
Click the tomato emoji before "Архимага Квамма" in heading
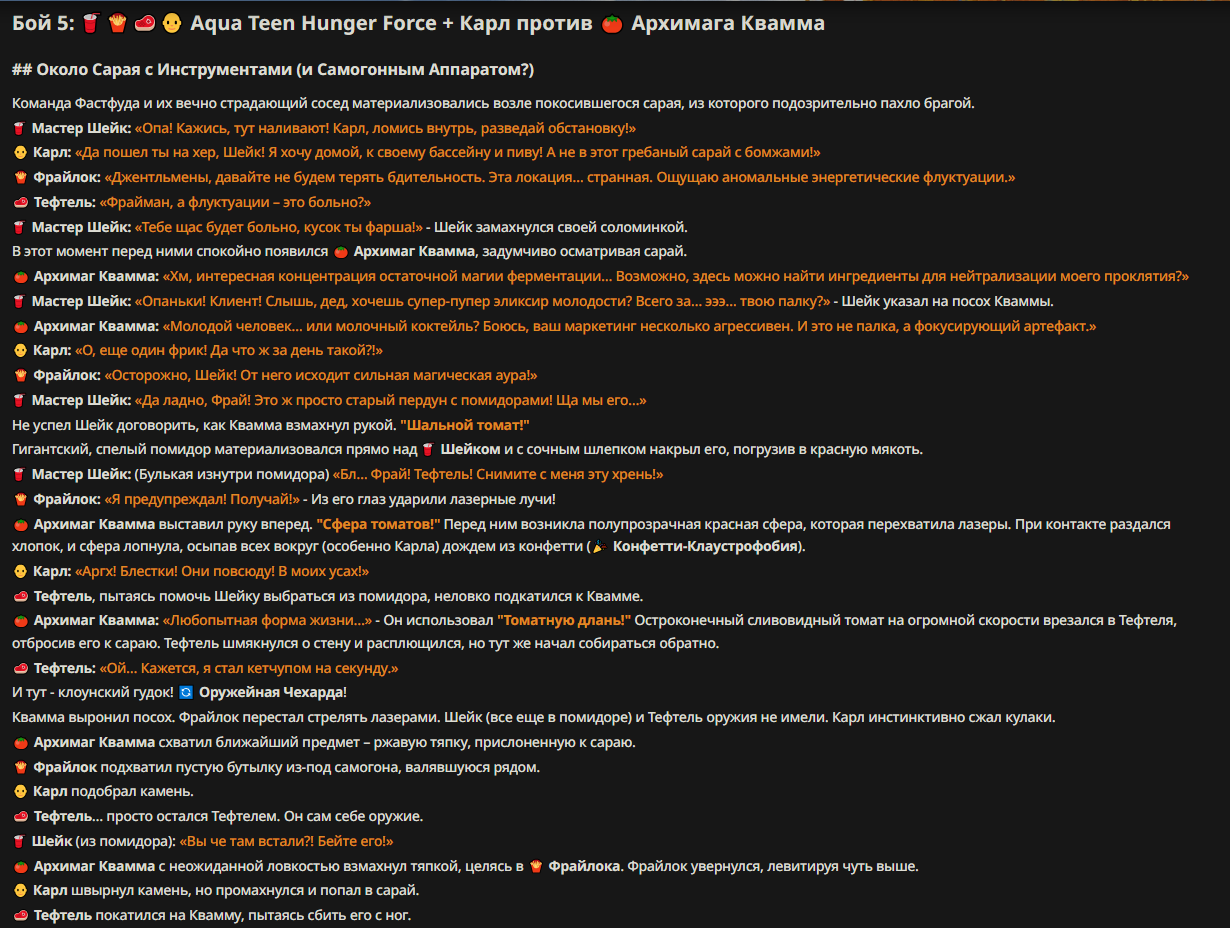tap(612, 24)
